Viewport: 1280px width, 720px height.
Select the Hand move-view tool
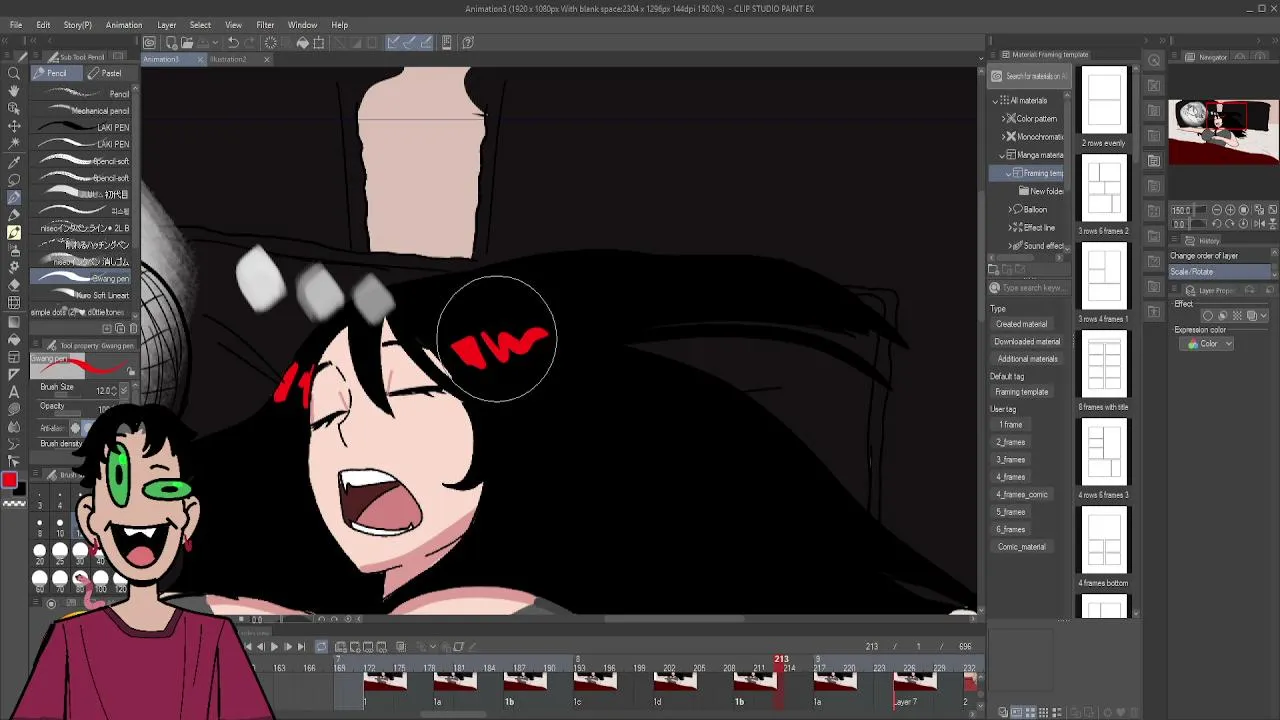[x=14, y=91]
